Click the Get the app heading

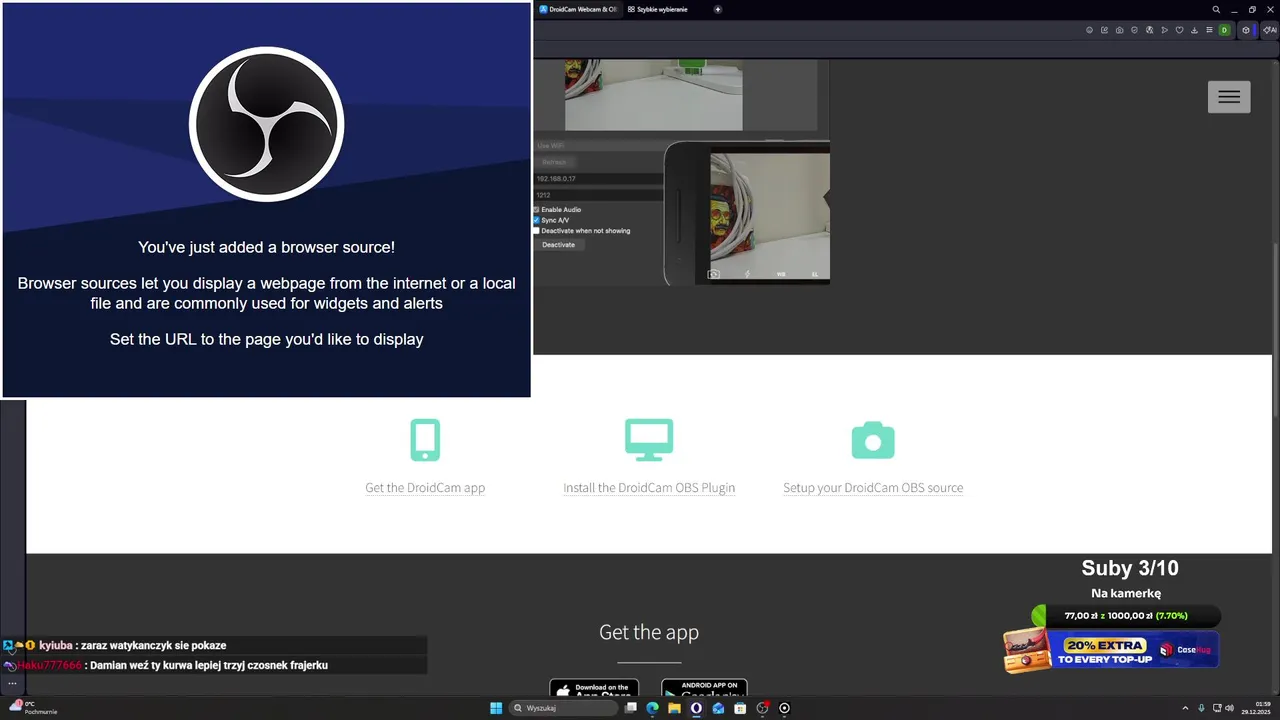(x=649, y=632)
